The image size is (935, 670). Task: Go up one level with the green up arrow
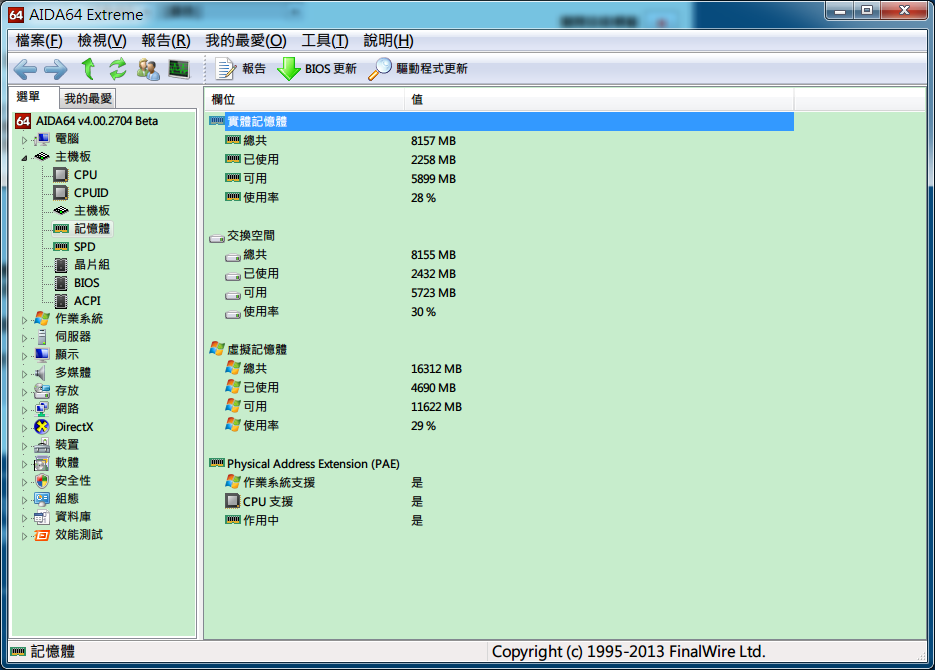click(x=88, y=69)
